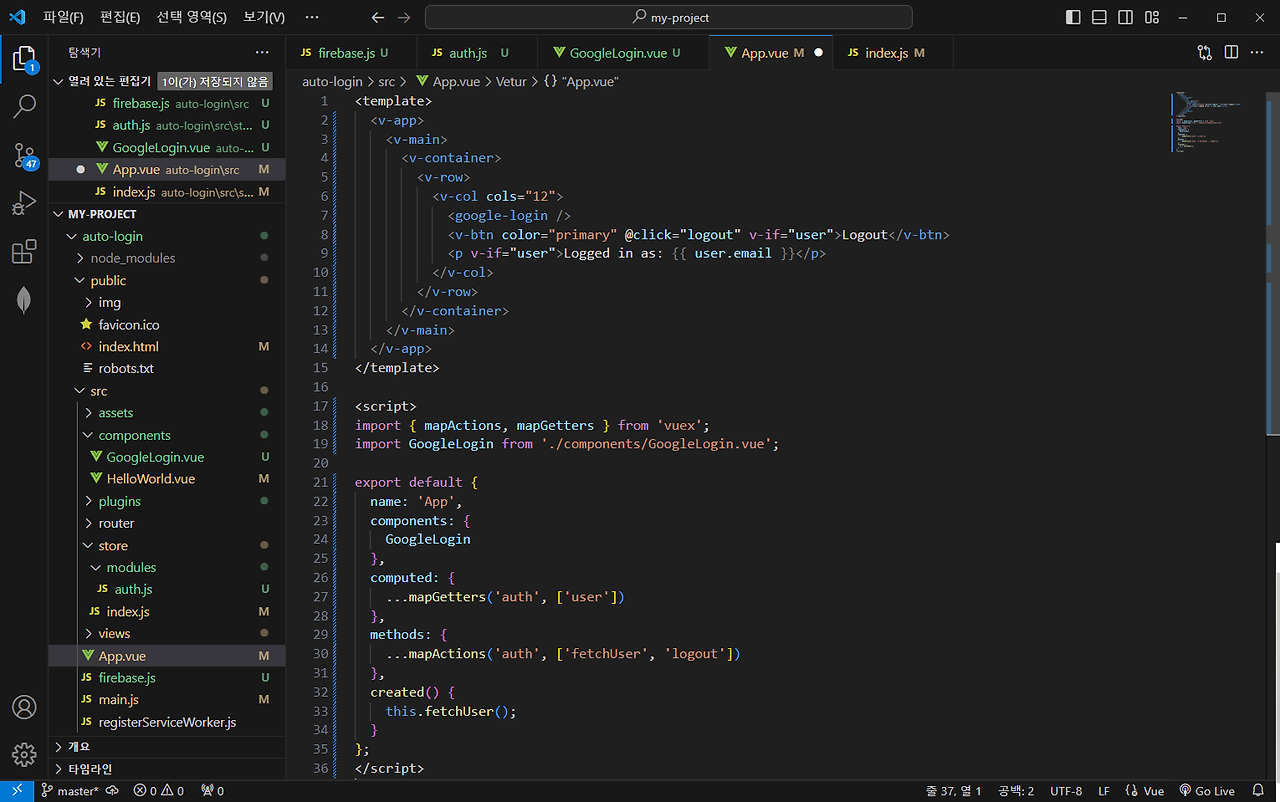Open the 편집(E) menu
Viewport: 1280px width, 802px height.
(x=120, y=17)
